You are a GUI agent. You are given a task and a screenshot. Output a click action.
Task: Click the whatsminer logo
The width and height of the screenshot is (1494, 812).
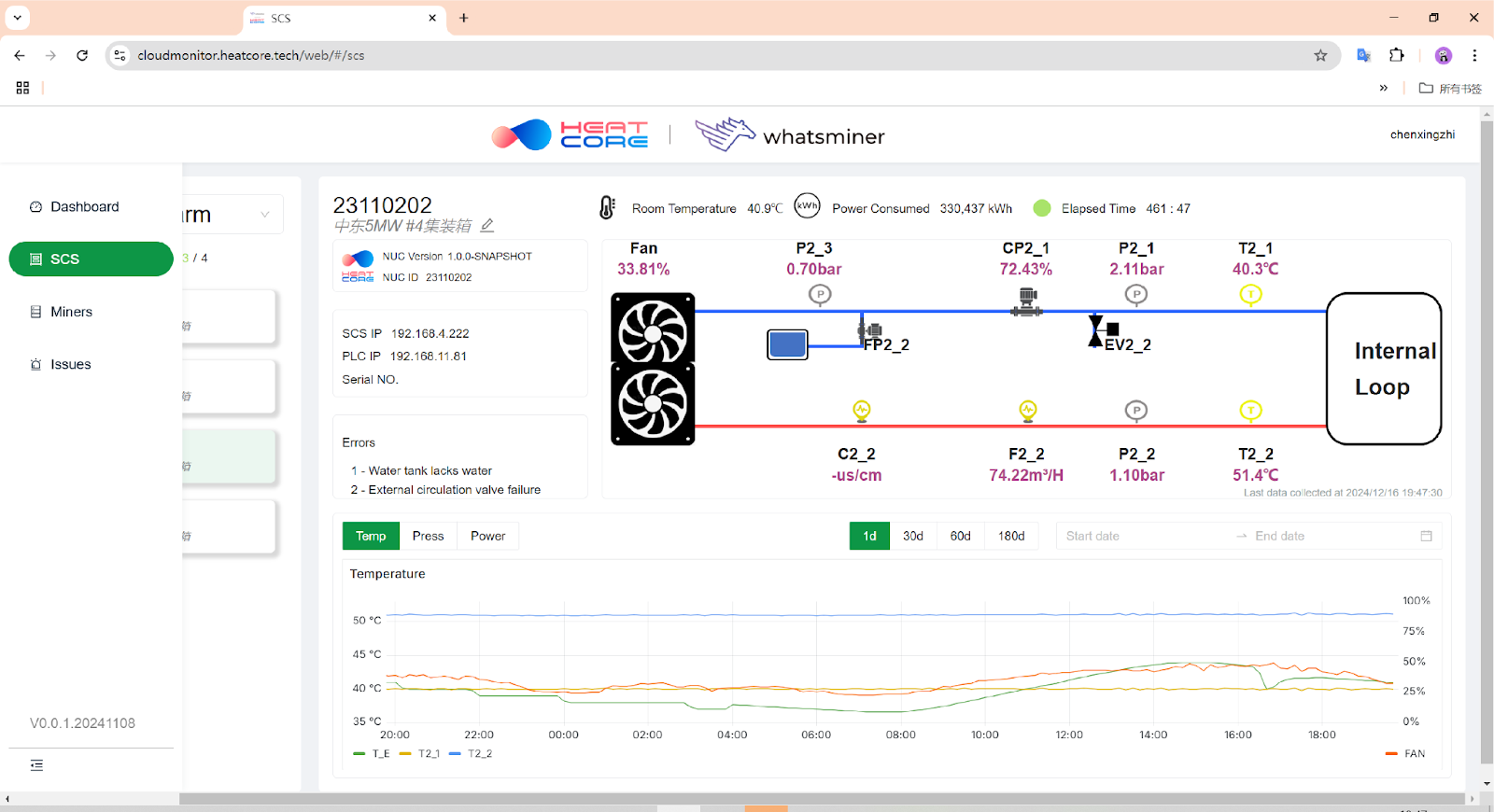[x=790, y=134]
